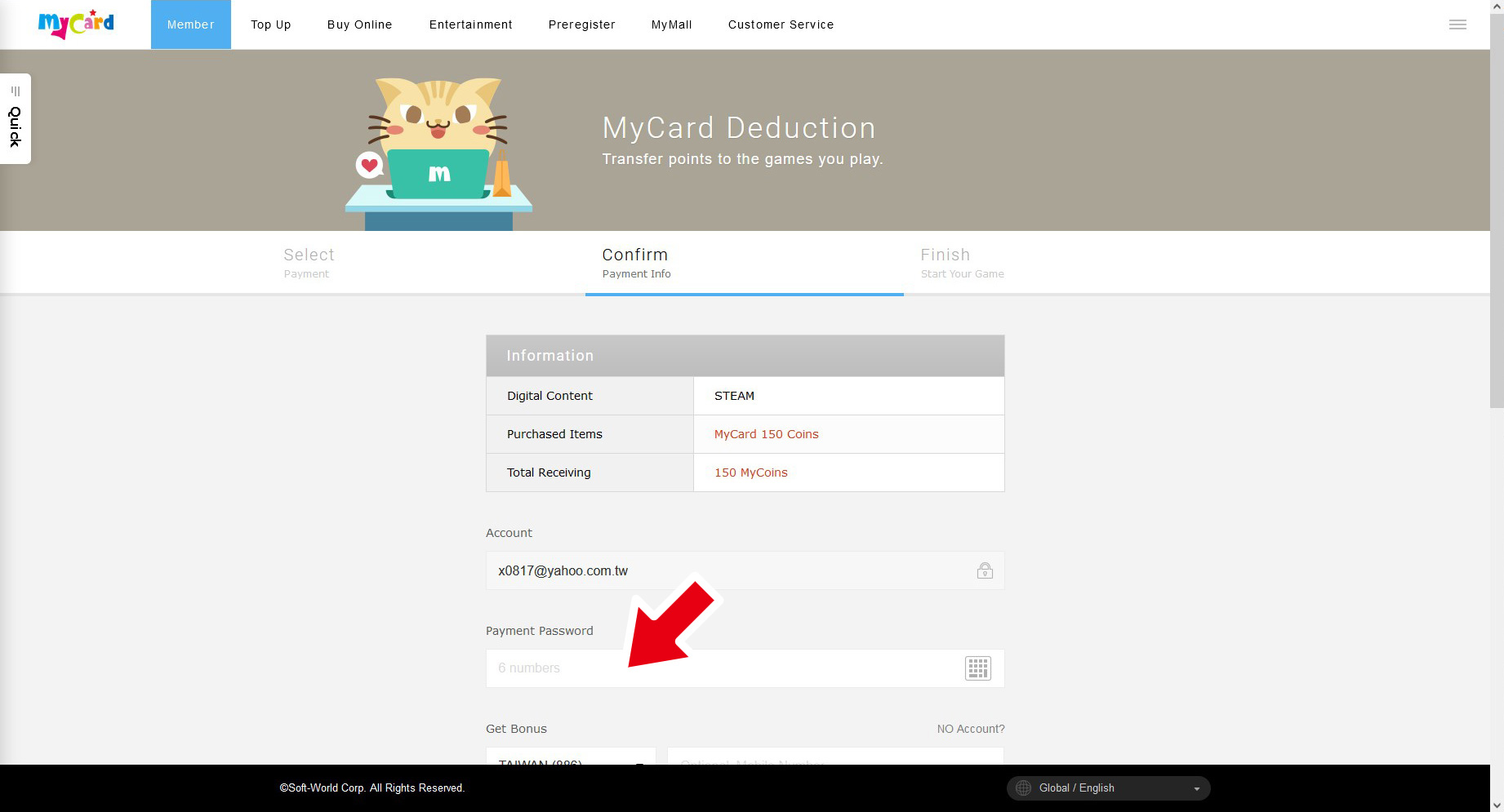
Task: Open the hamburger menu icon
Action: pyautogui.click(x=1457, y=24)
